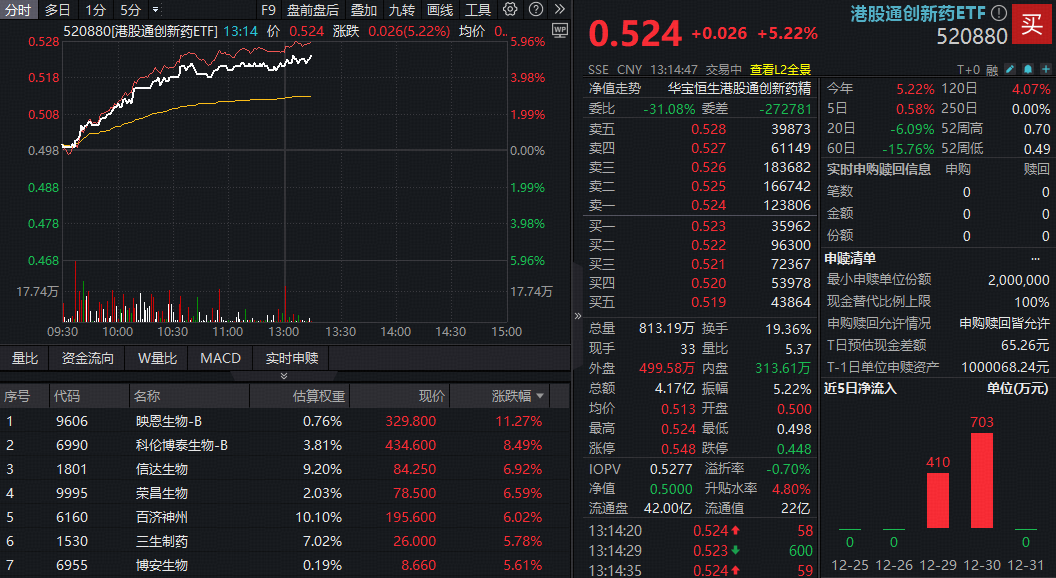This screenshot has height=578, width=1056.
Task: Click the WP icon at chart corner
Action: tap(559, 30)
